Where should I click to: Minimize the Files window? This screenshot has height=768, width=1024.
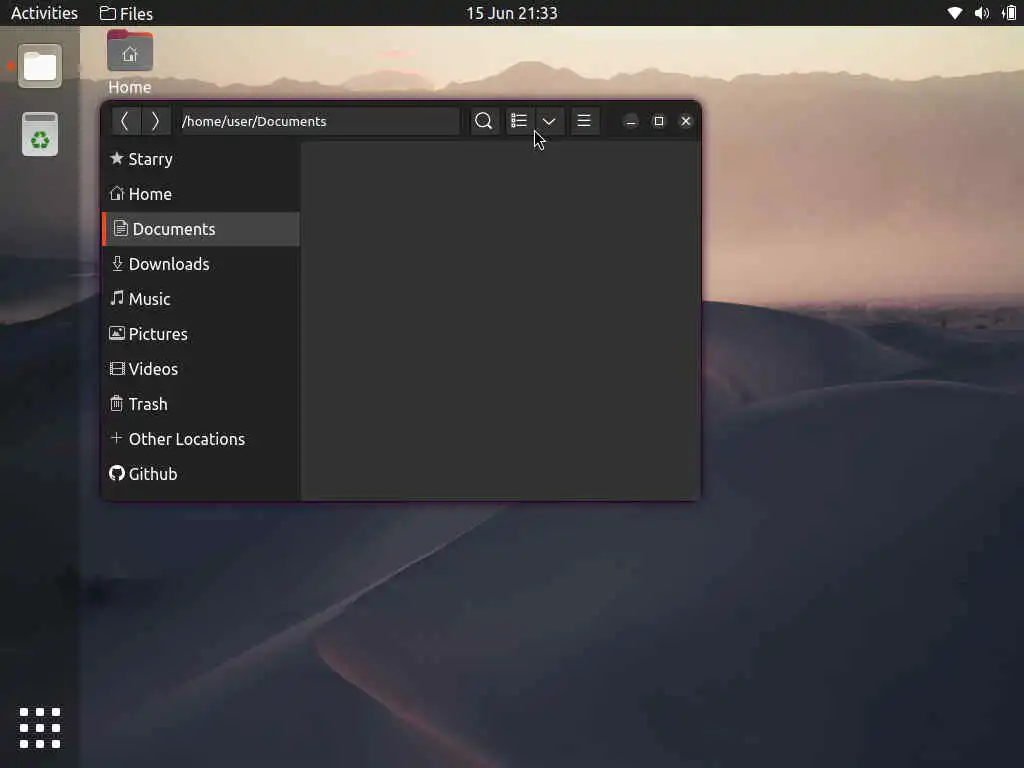point(631,121)
